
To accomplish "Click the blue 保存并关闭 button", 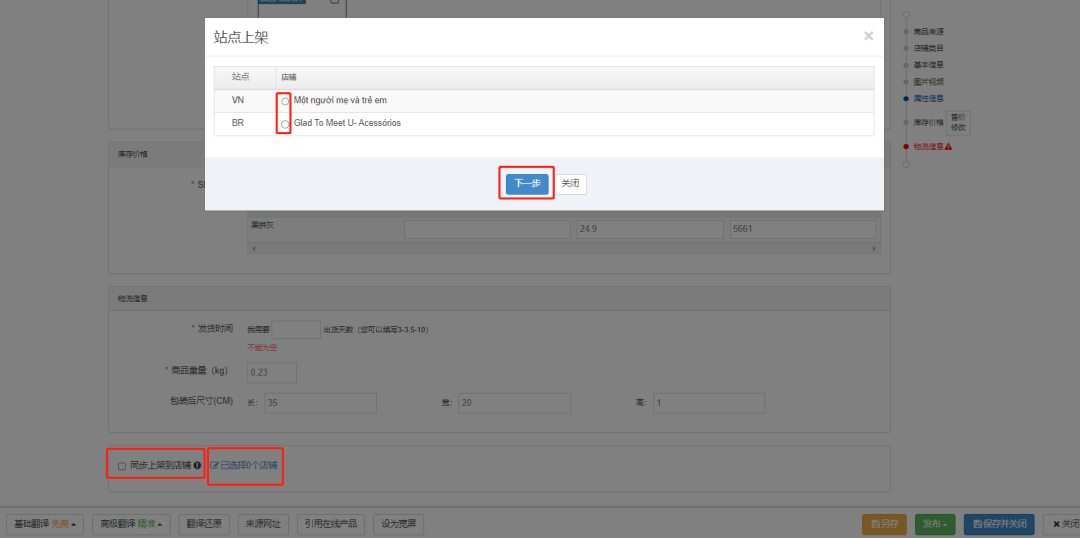I will 999,524.
